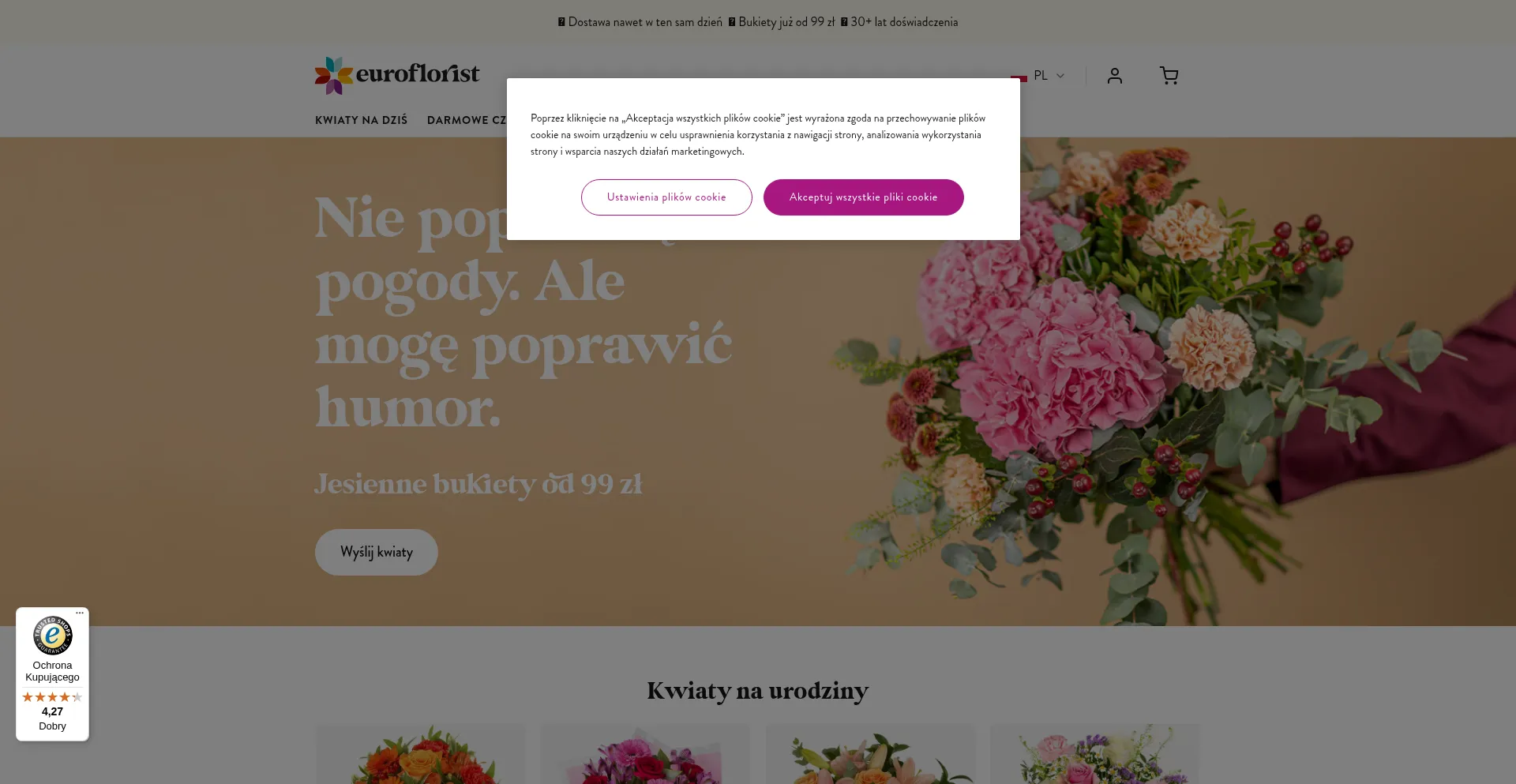Click the Ochrona Kupującego label
1516x784 pixels.
(52, 671)
